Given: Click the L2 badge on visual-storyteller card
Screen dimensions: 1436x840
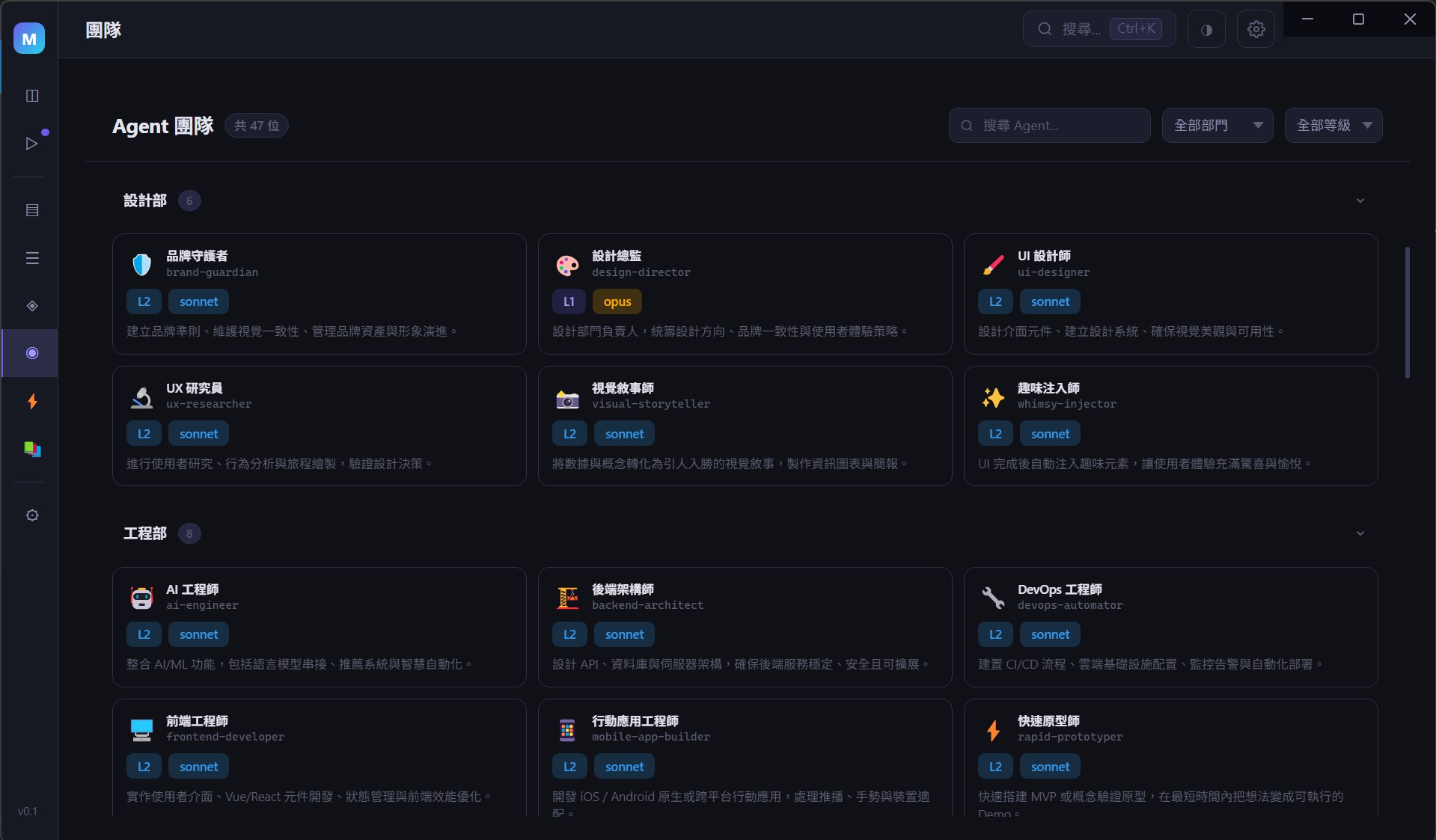Looking at the screenshot, I should click(569, 434).
